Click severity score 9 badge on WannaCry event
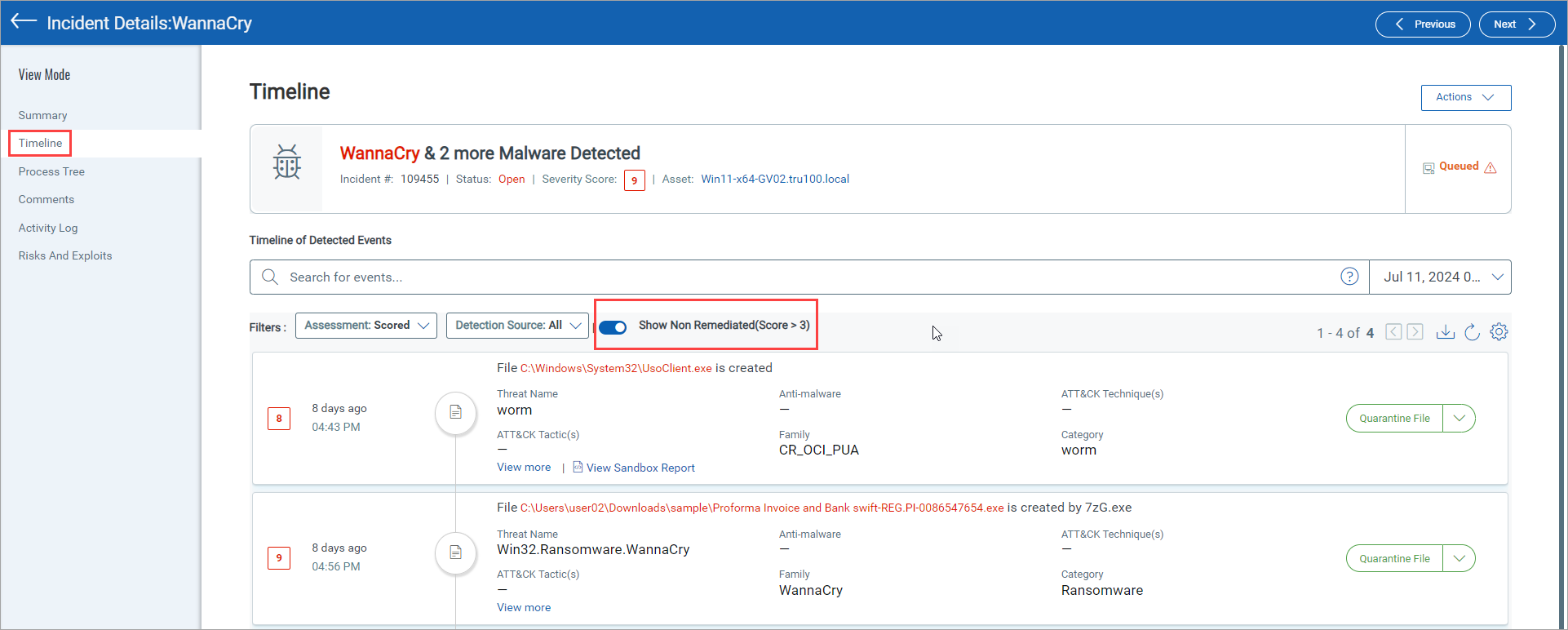The height and width of the screenshot is (630, 1568). (x=279, y=557)
